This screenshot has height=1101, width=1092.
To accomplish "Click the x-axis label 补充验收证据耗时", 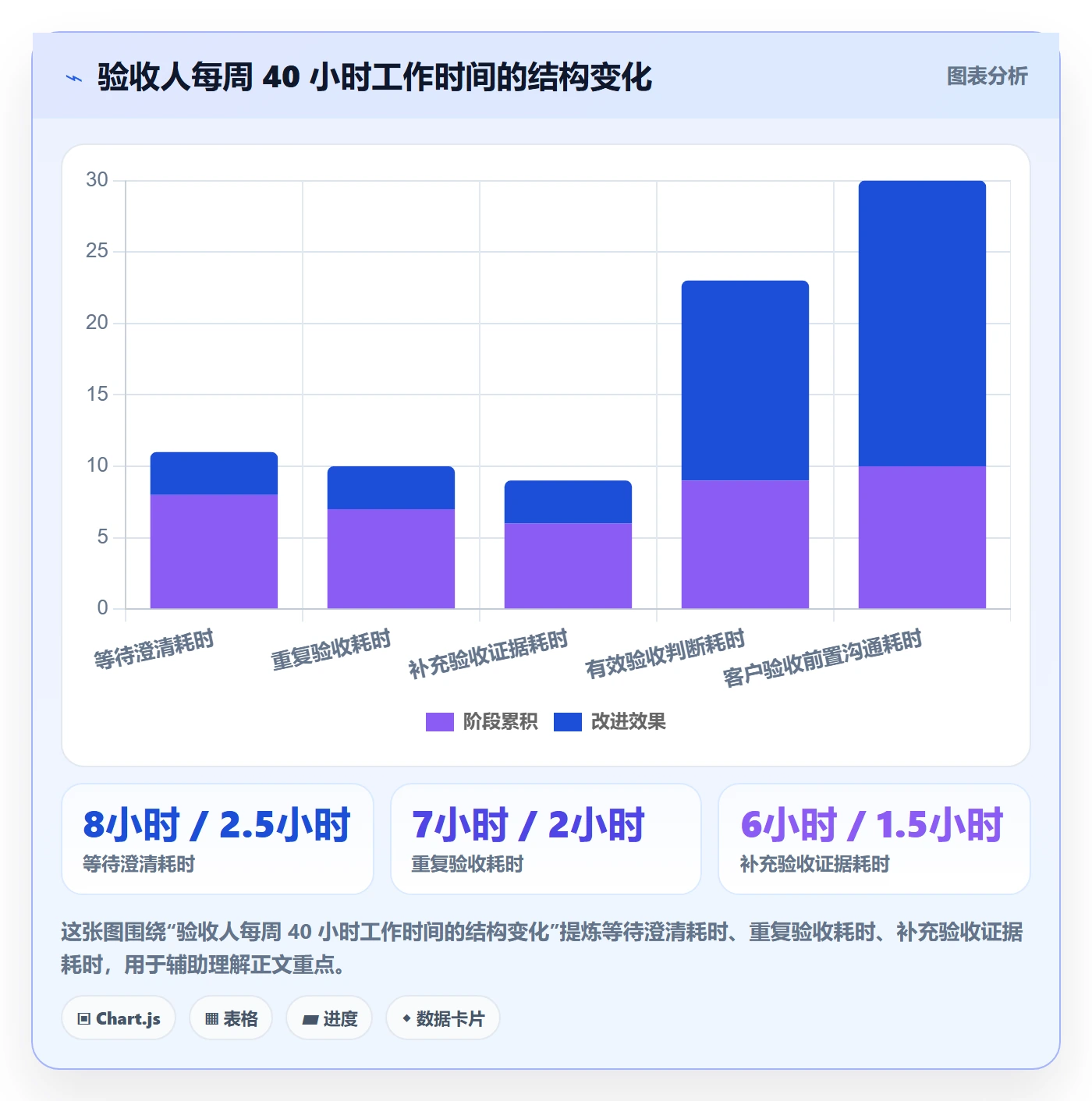I will pyautogui.click(x=488, y=653).
